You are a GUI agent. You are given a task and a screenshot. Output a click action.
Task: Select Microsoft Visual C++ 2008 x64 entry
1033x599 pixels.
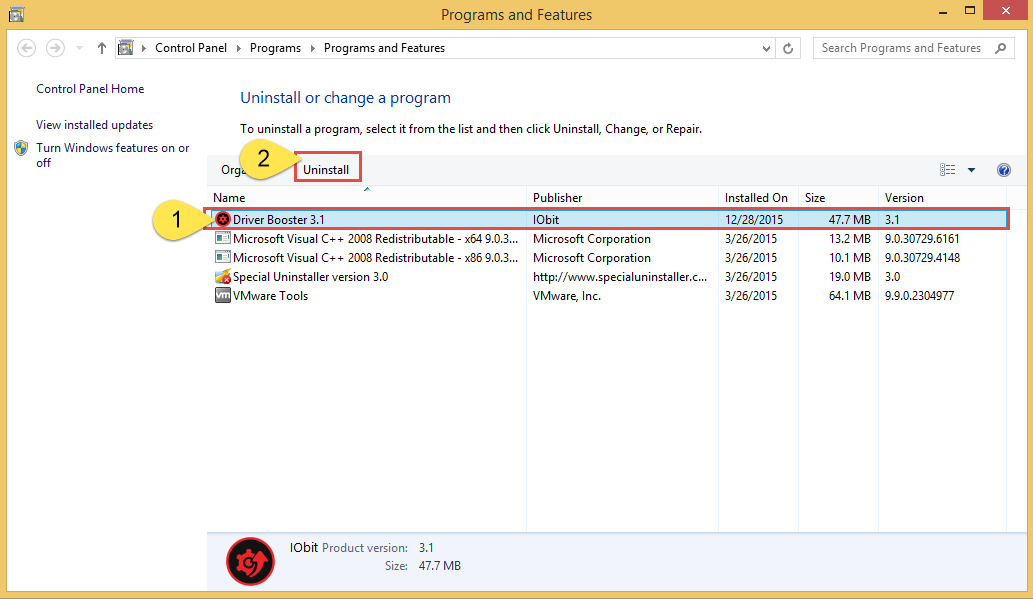pyautogui.click(x=607, y=239)
